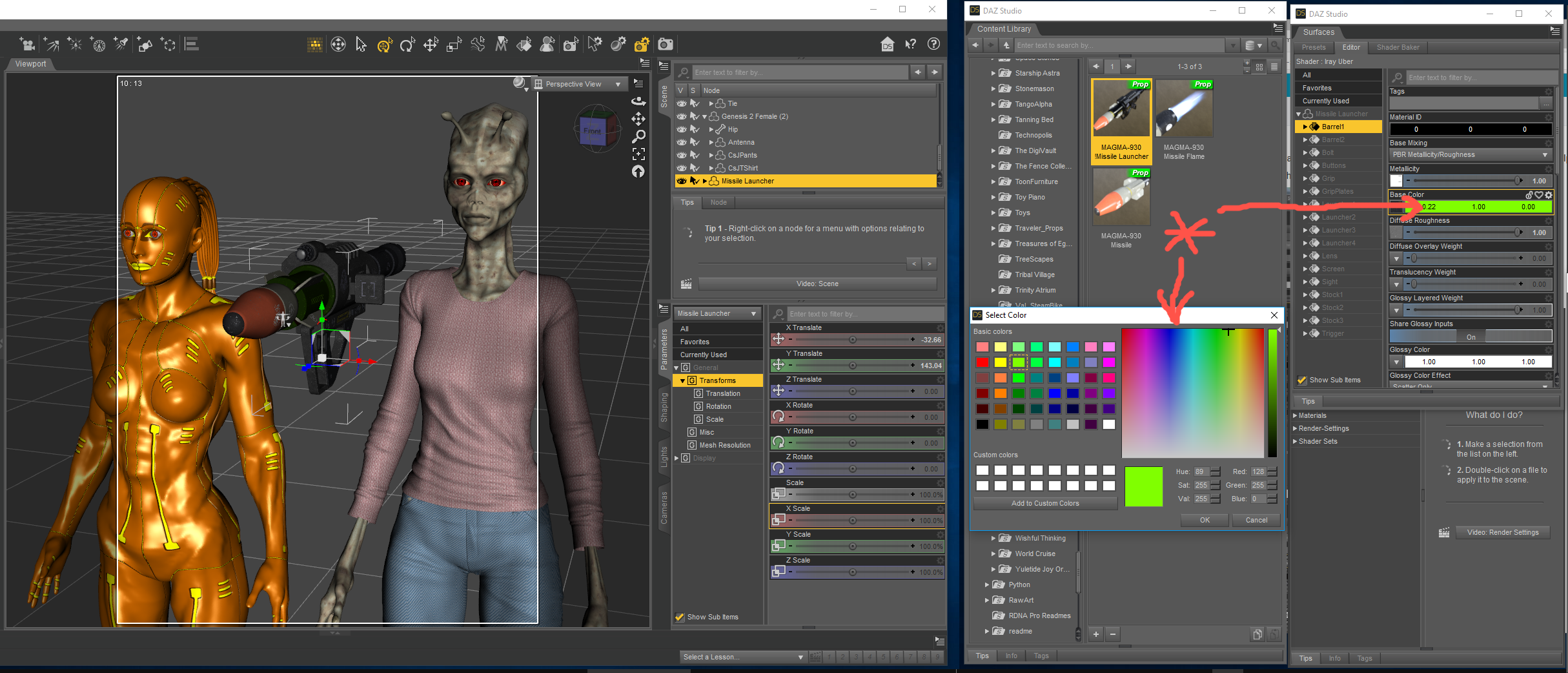Click the Render camera icon
This screenshot has width=1568, height=673.
pos(665,45)
